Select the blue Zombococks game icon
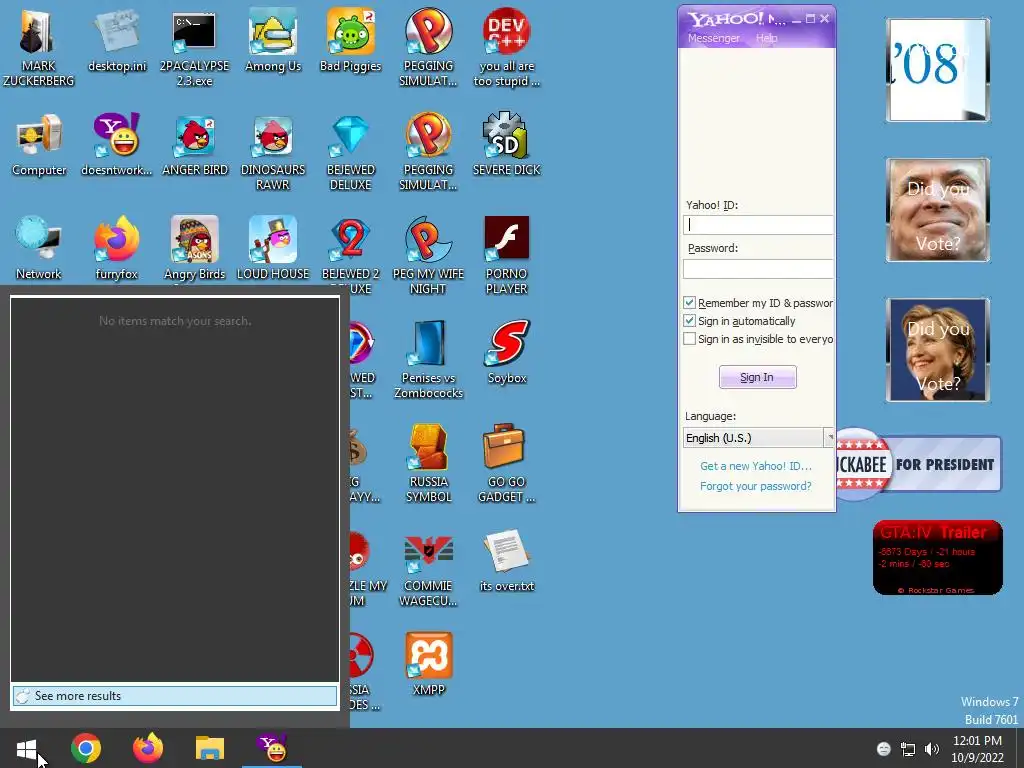 tap(428, 359)
